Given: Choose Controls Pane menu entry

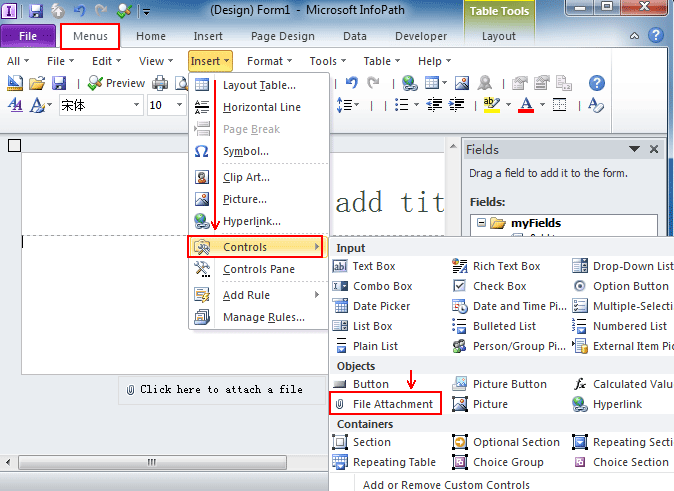Looking at the screenshot, I should pyautogui.click(x=259, y=269).
